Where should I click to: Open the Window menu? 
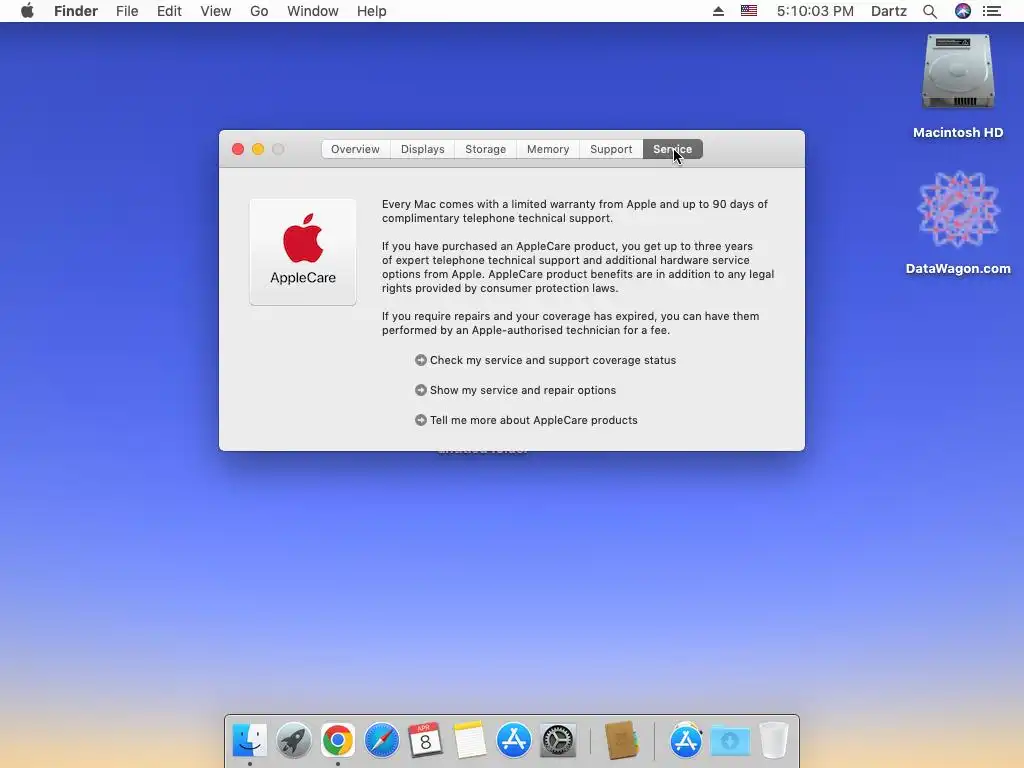[313, 11]
